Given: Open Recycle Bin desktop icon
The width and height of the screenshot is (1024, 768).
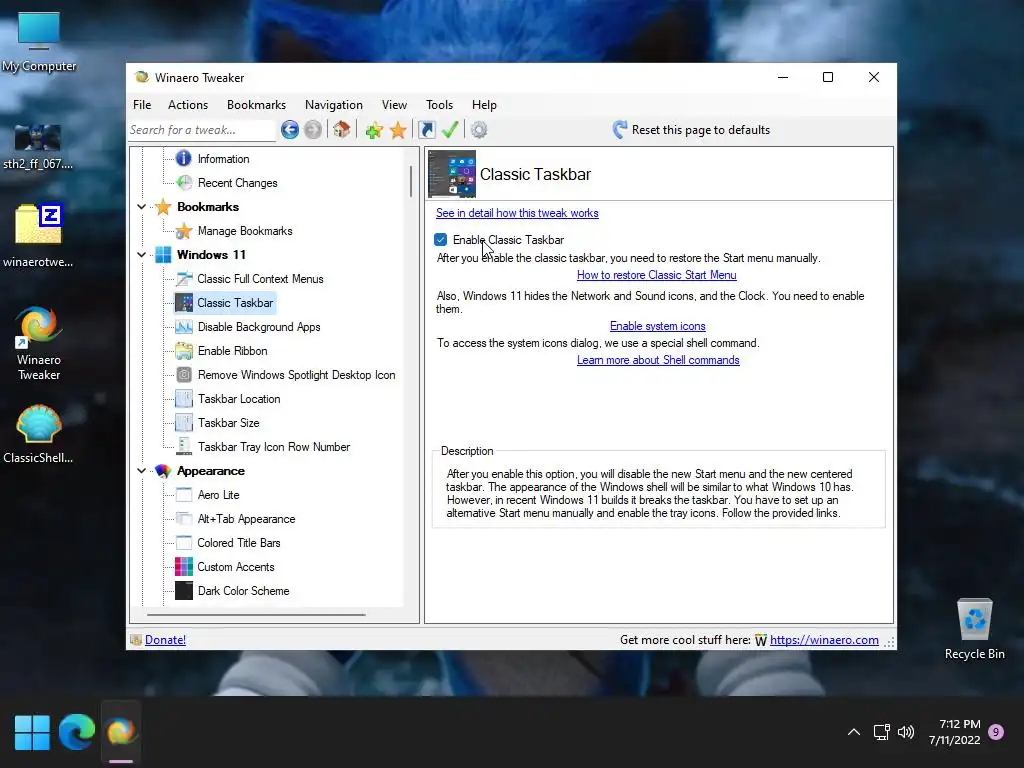Looking at the screenshot, I should click(974, 629).
